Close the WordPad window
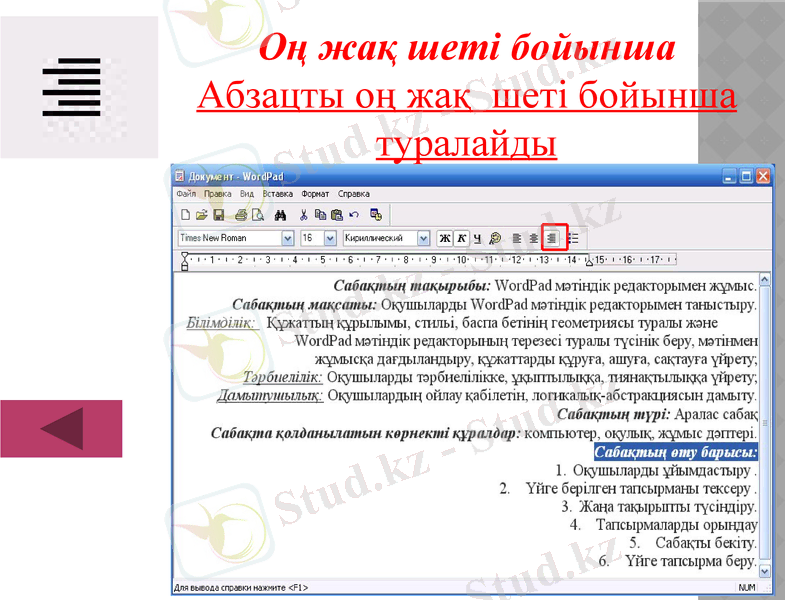This screenshot has height=600, width=785. [x=763, y=176]
